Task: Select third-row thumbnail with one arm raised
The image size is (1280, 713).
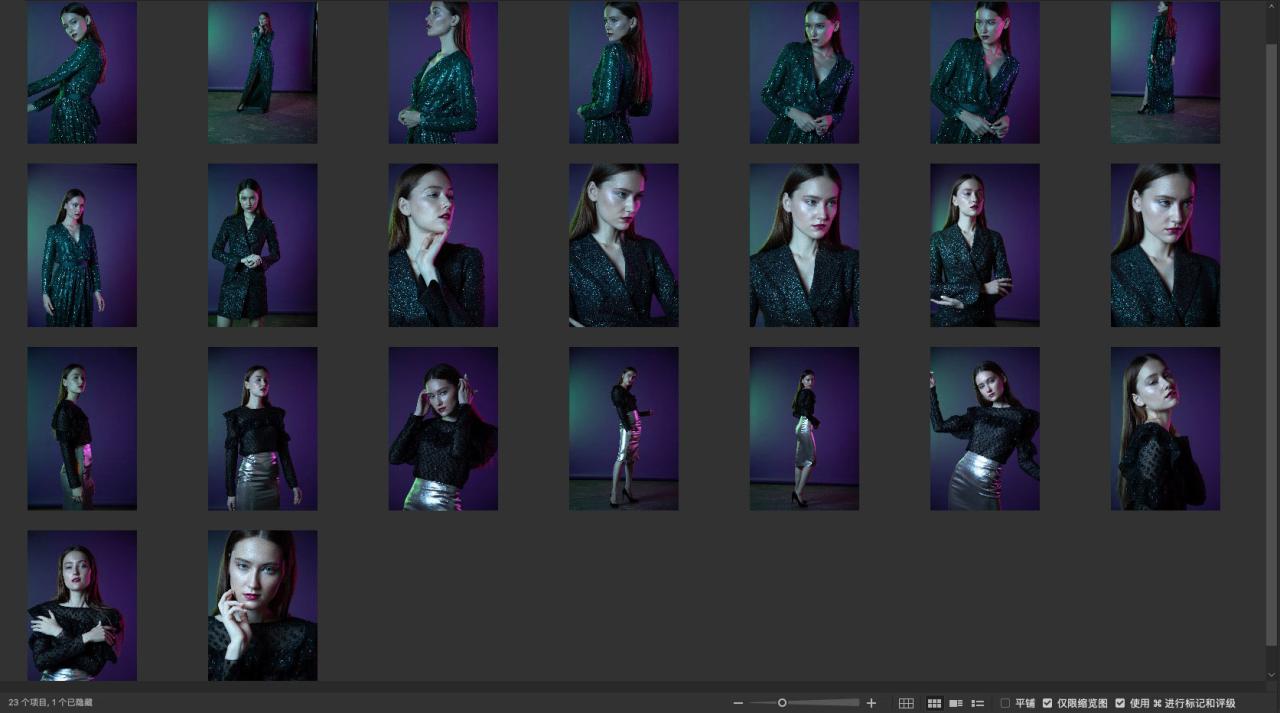Action: (984, 428)
